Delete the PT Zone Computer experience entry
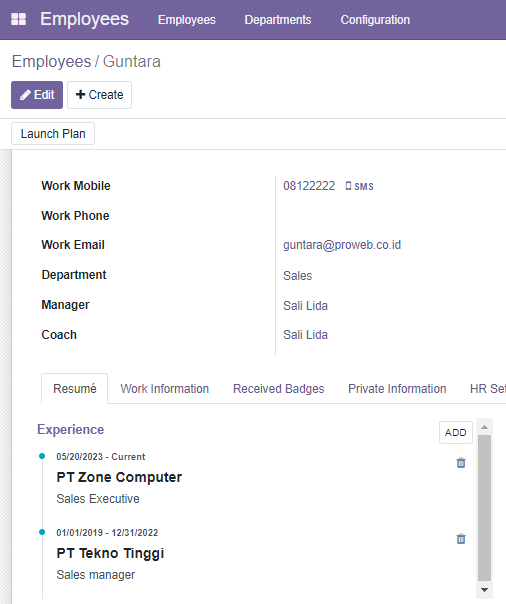Image resolution: width=506 pixels, height=604 pixels. 461,463
